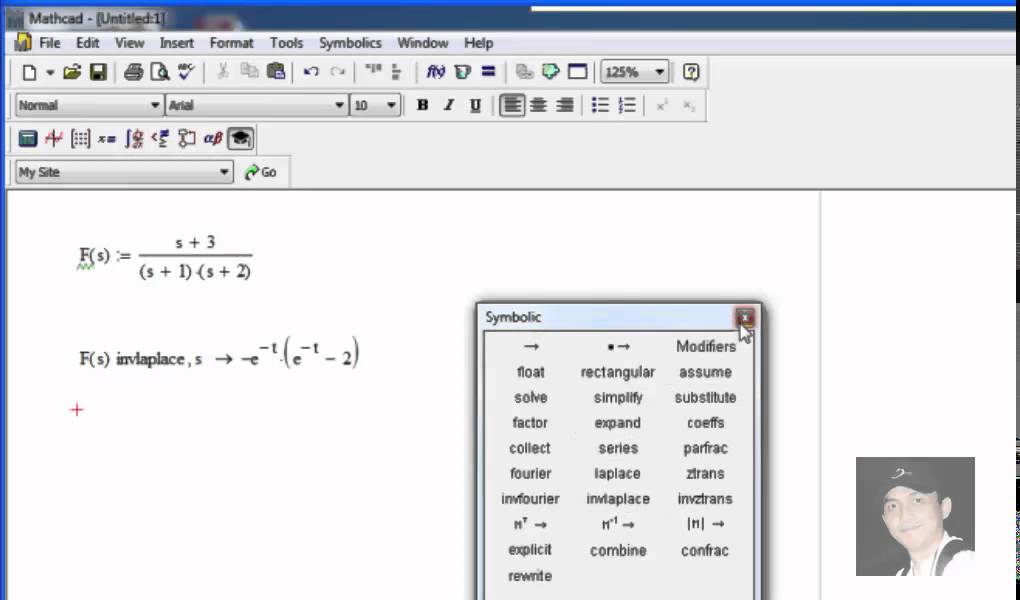Viewport: 1020px width, 600px height.
Task: Click the Print Preview icon
Action: click(159, 72)
